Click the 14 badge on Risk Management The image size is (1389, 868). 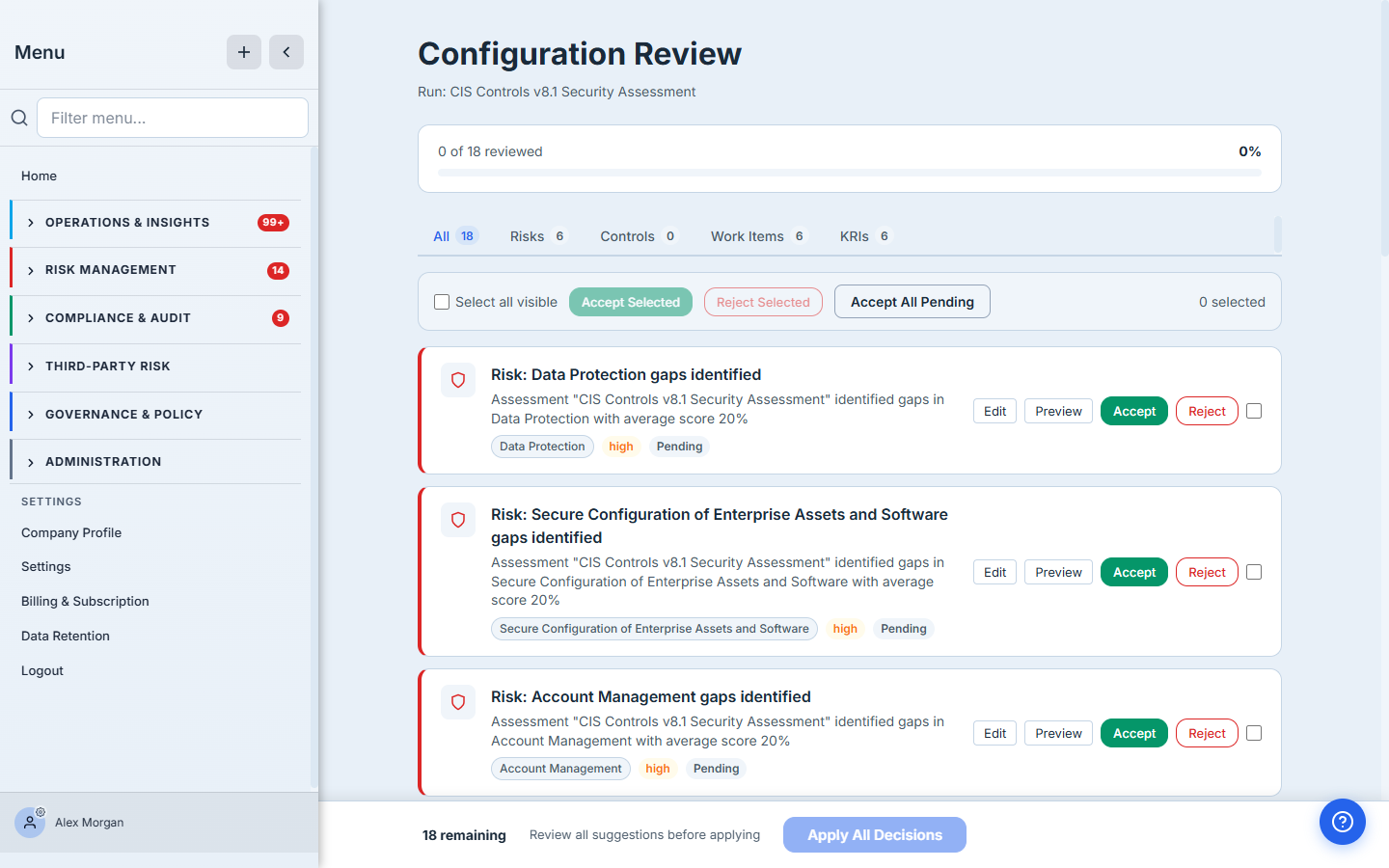tap(278, 271)
